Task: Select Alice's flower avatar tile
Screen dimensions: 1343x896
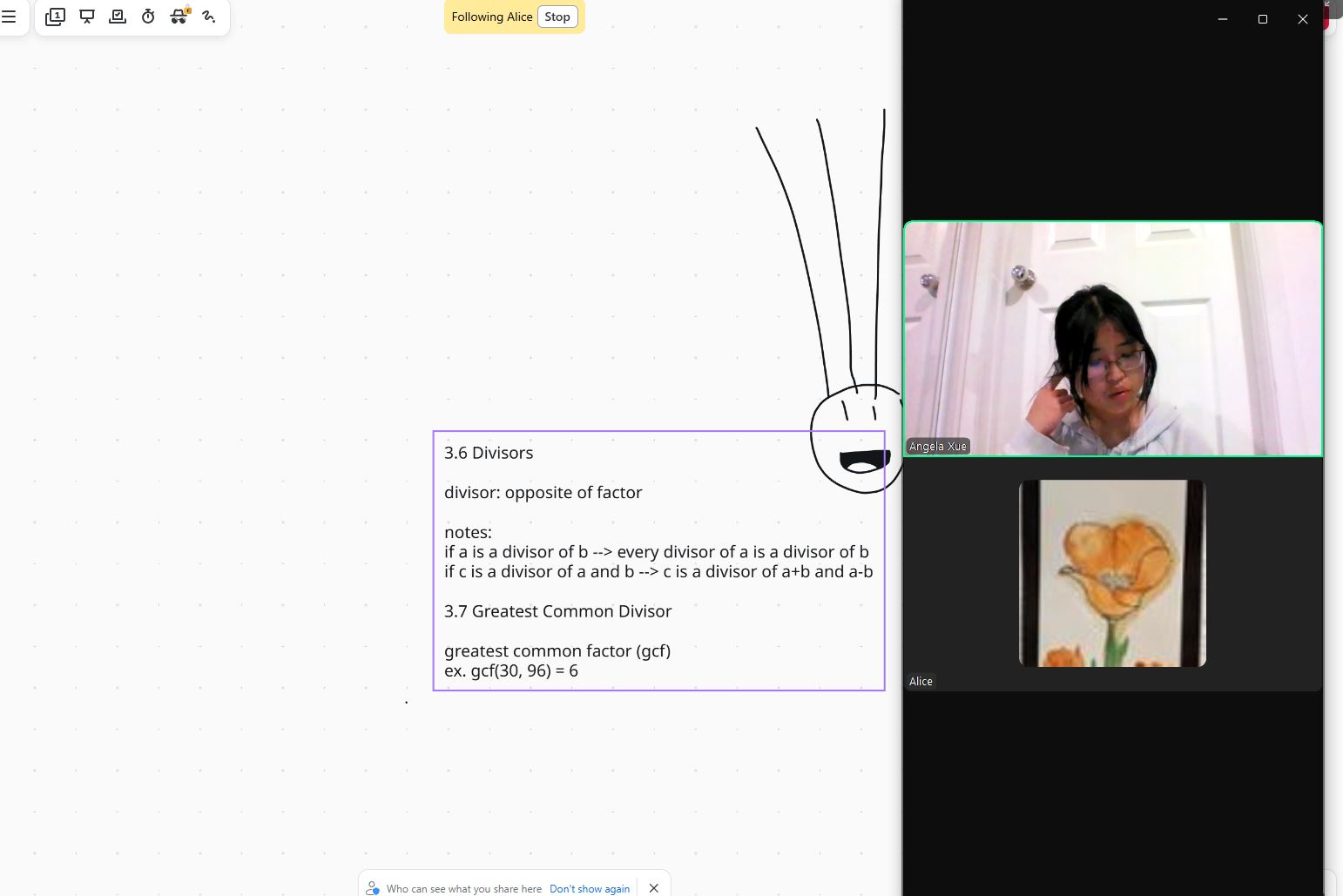Action: 1112,573
